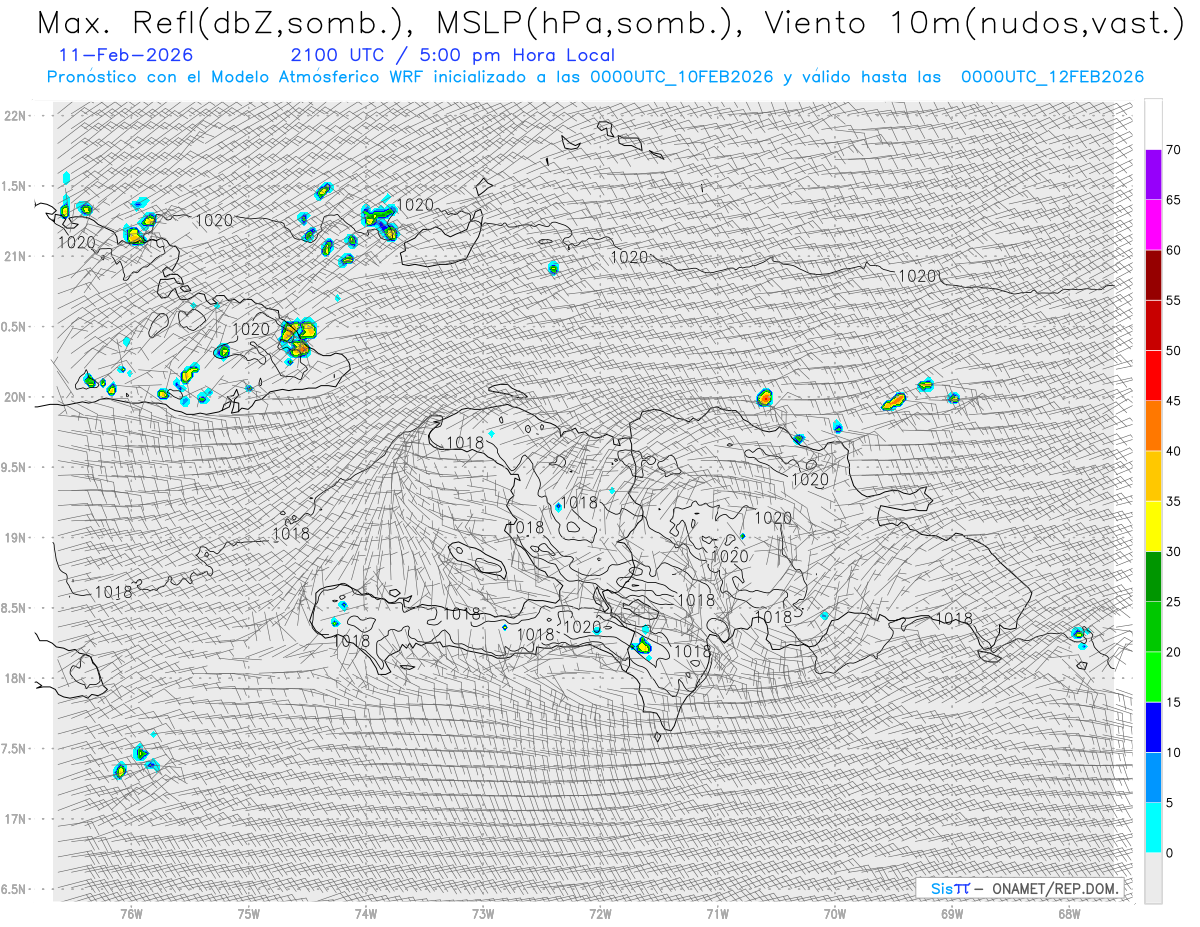1200x927 pixels.
Task: Click the colorbar scale value '25'
Action: coord(1173,602)
